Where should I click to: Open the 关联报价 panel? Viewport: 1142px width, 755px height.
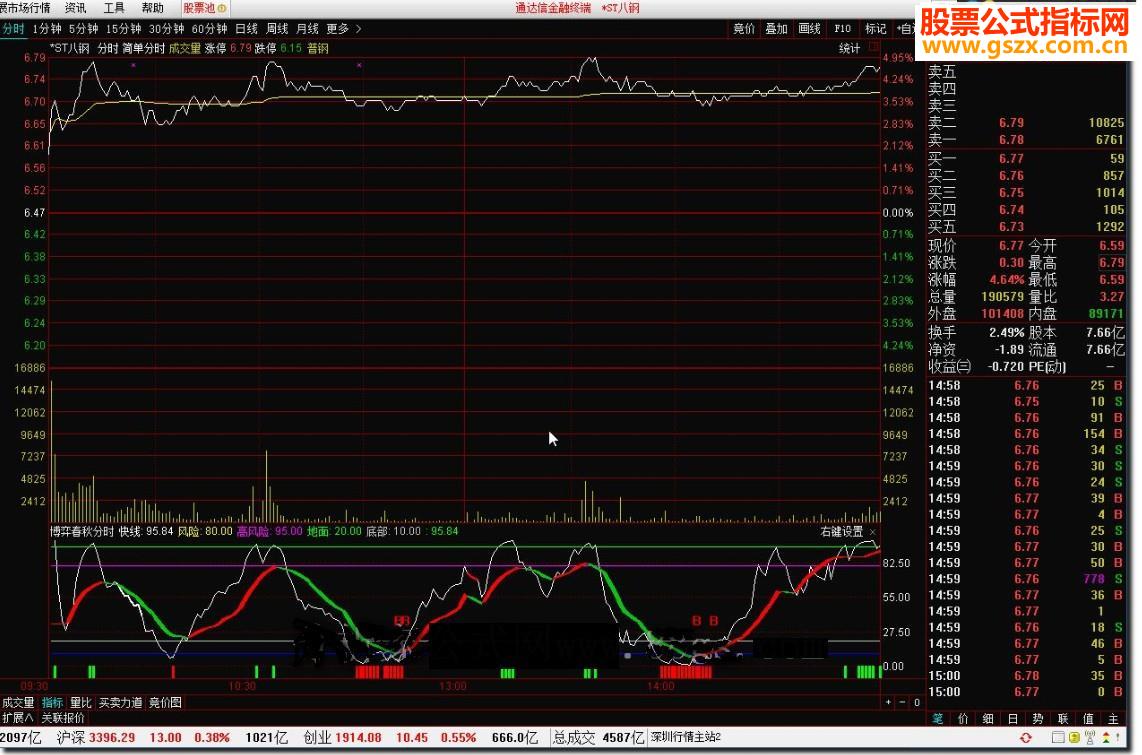(63, 718)
